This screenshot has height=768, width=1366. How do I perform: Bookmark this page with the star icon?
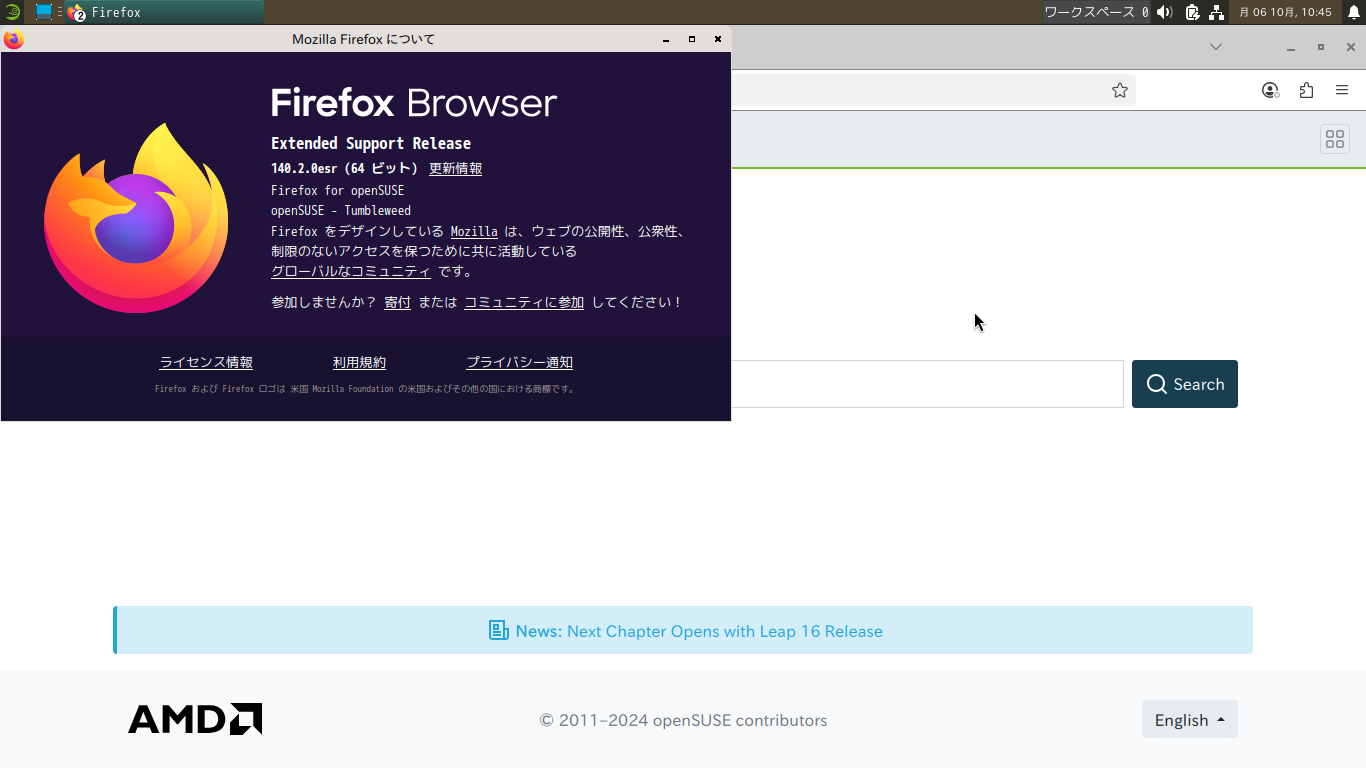click(1120, 90)
